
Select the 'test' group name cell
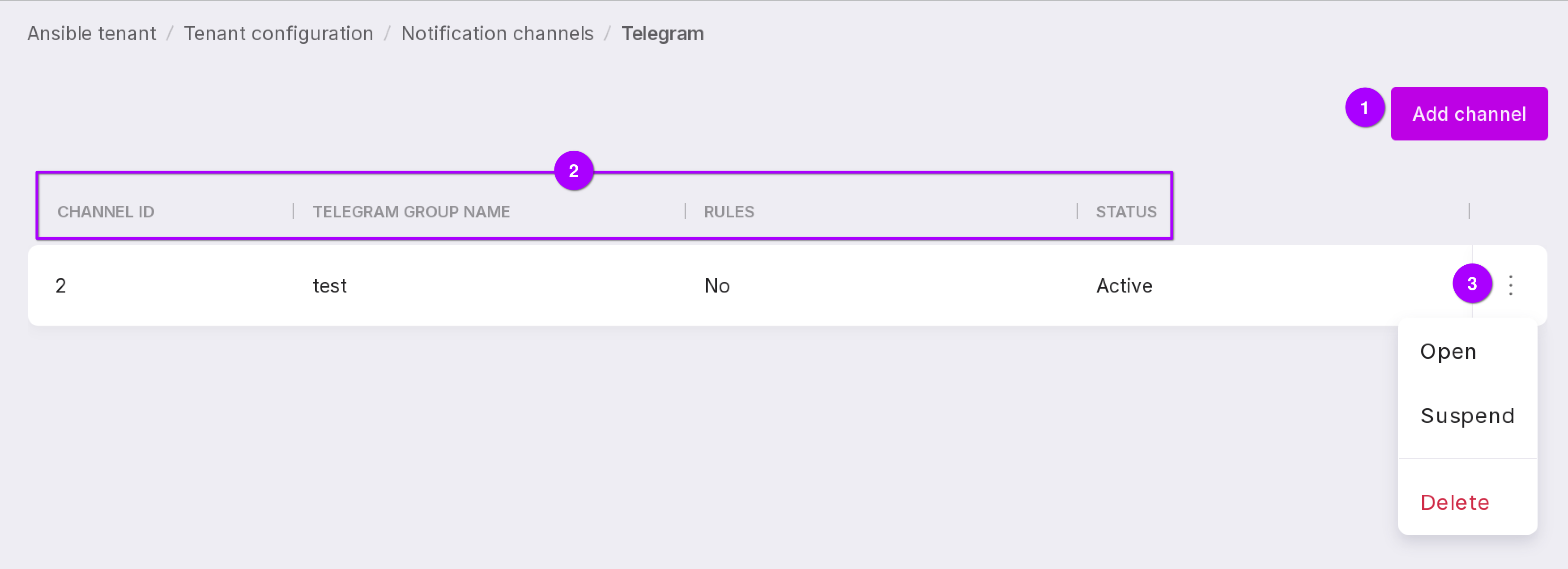point(329,285)
